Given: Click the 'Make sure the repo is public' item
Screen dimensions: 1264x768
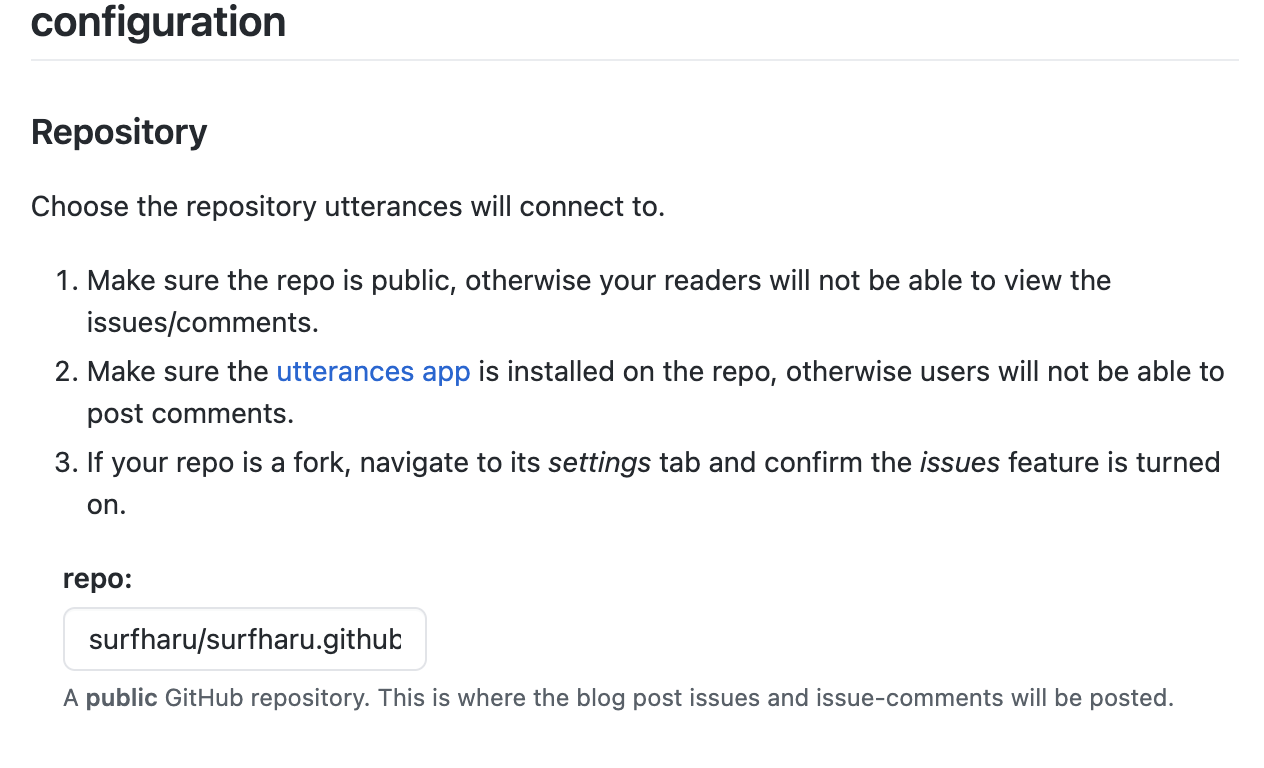Looking at the screenshot, I should point(598,280).
